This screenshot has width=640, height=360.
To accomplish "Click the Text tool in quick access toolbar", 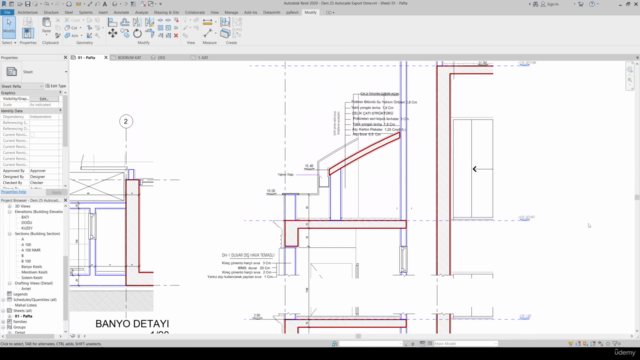I will 105,4.
